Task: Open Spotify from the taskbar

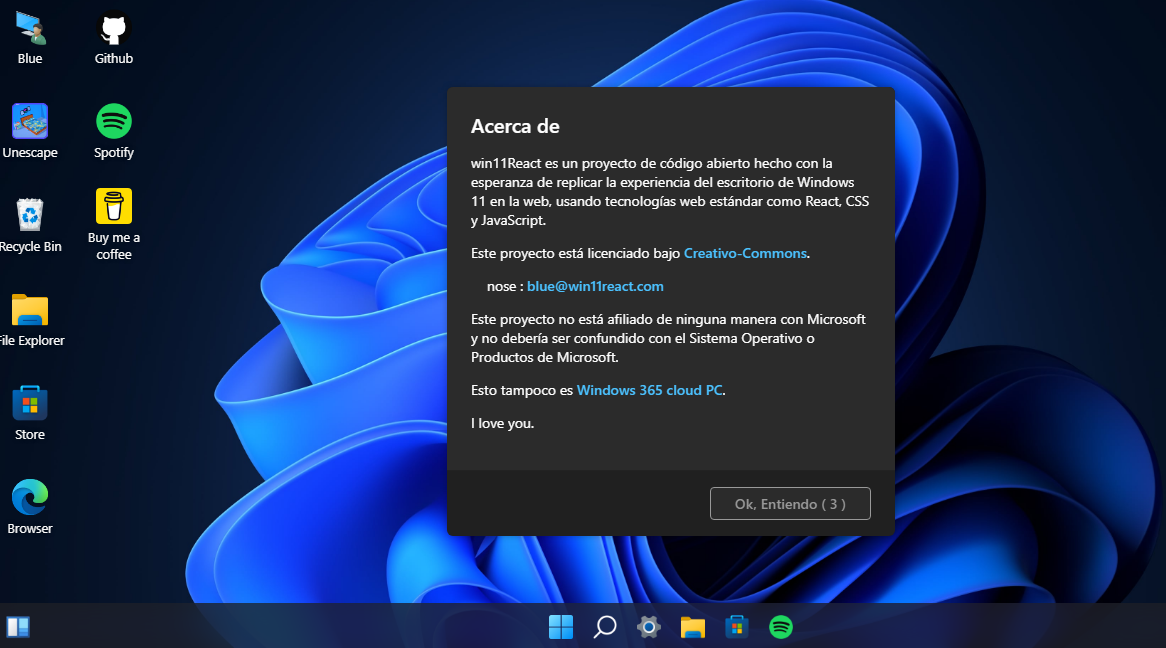Action: pyautogui.click(x=780, y=627)
